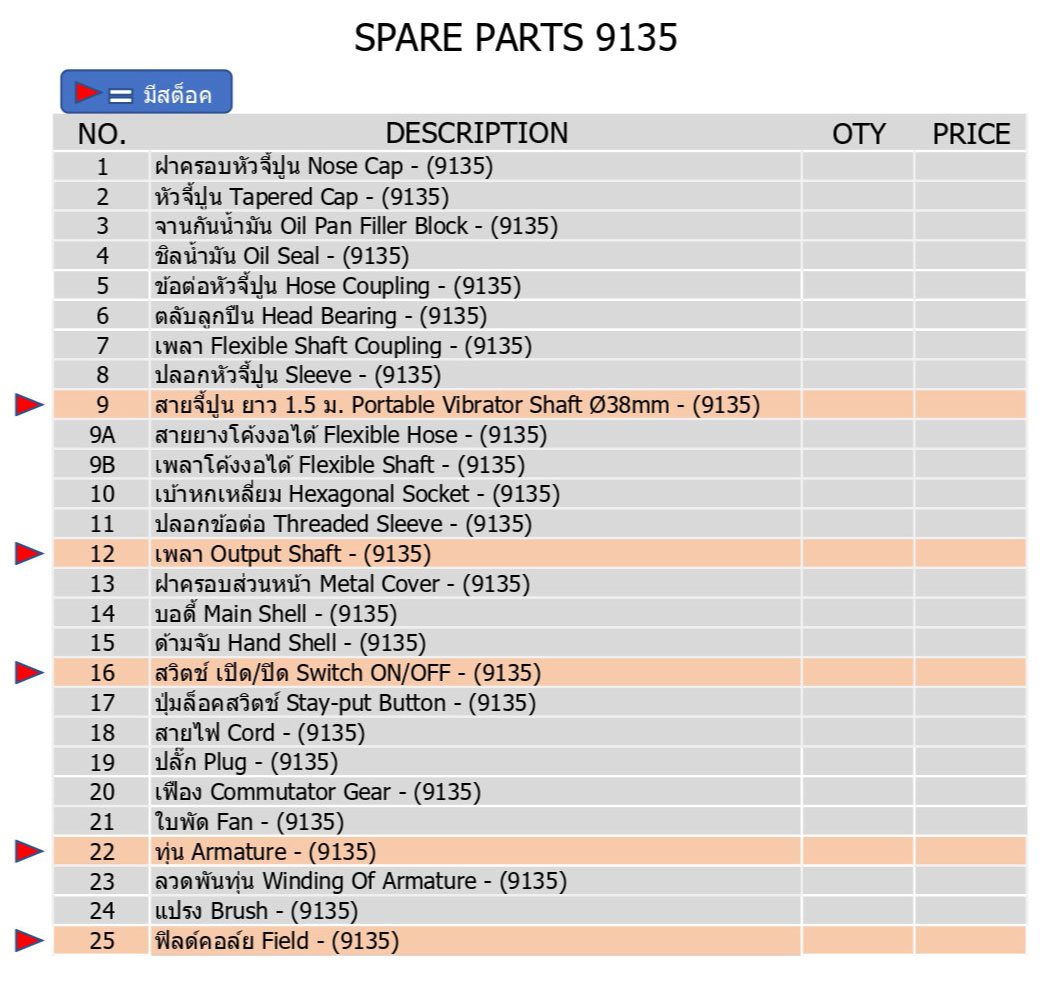This screenshot has height=992, width=1040.
Task: Click the Switch ON/OFF description
Action: tap(347, 673)
